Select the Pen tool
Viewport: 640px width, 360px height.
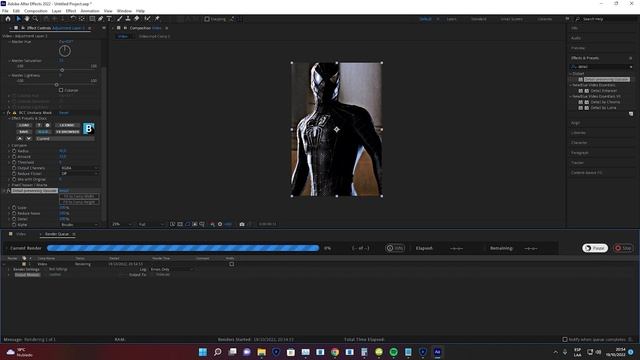[100, 19]
